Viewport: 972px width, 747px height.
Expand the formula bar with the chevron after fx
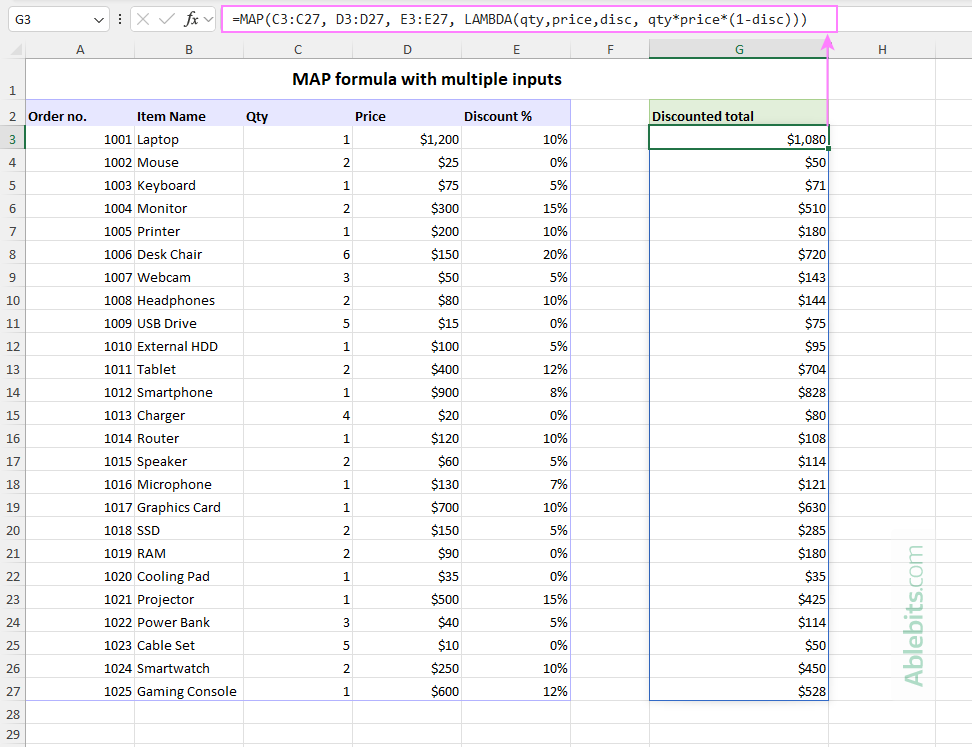(x=207, y=19)
